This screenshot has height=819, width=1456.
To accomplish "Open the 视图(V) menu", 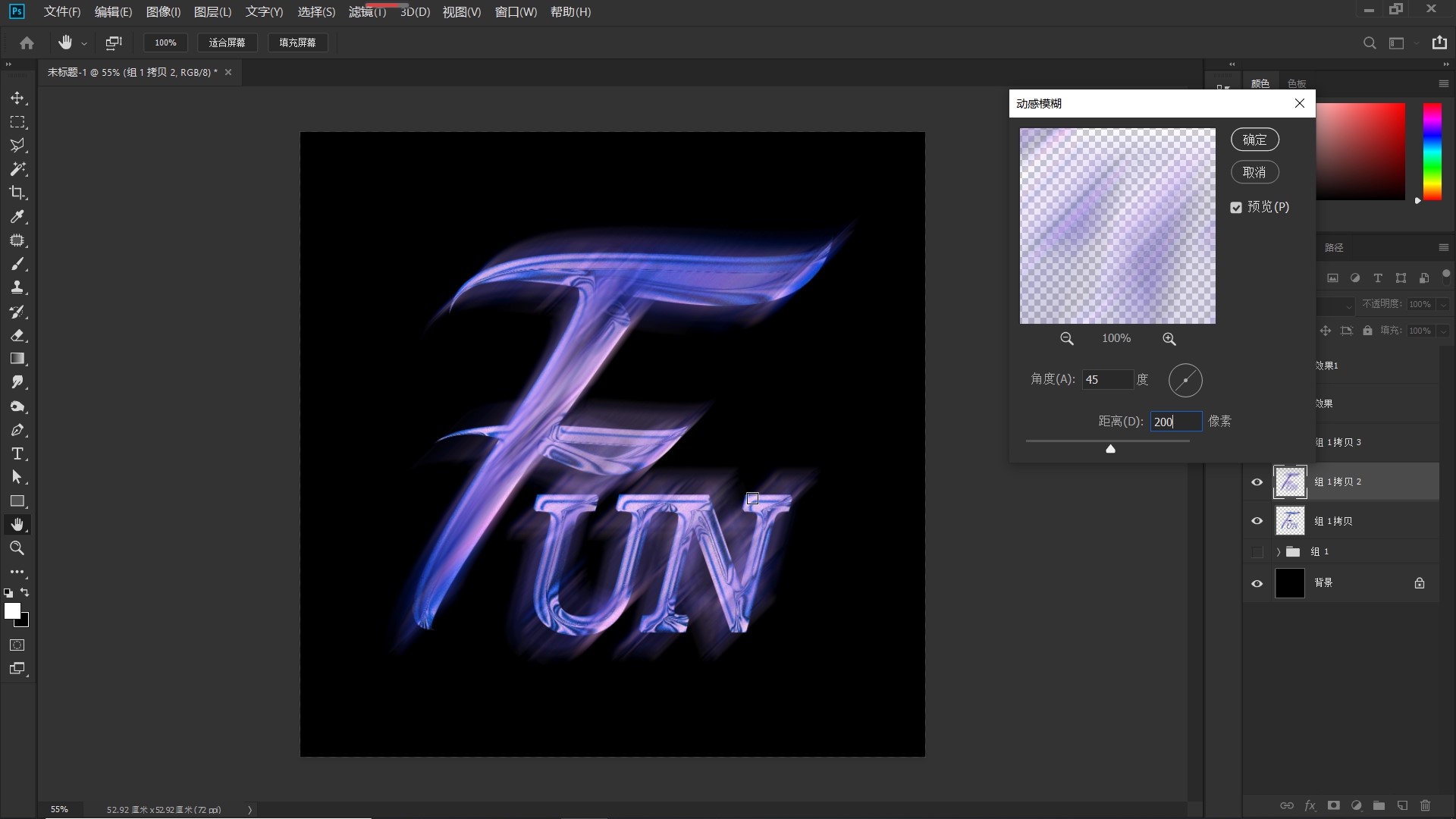I will [x=461, y=12].
